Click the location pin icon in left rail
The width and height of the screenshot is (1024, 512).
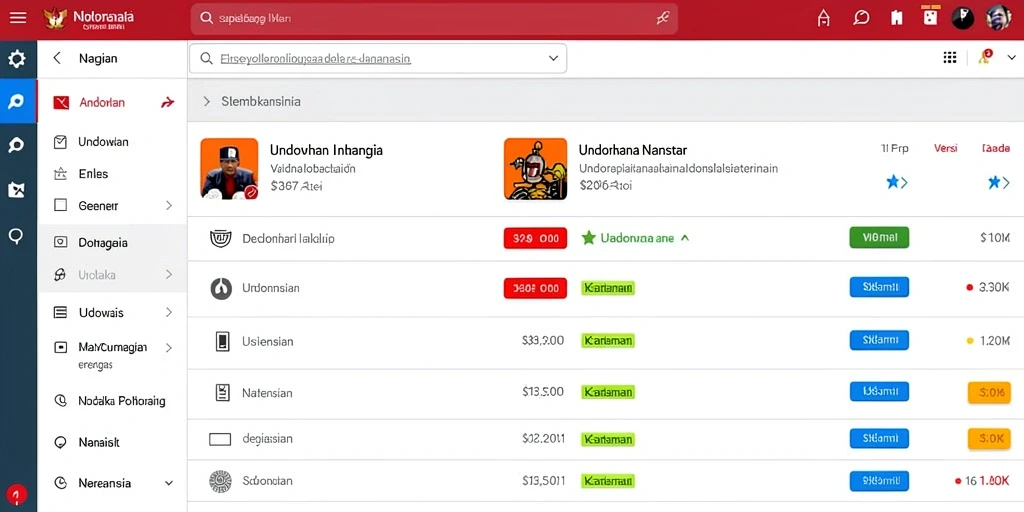(16, 236)
